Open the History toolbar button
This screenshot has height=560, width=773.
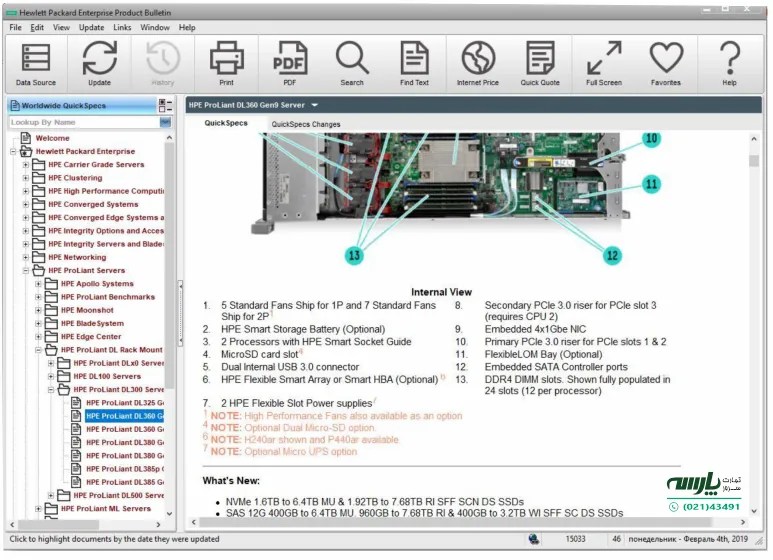point(163,64)
